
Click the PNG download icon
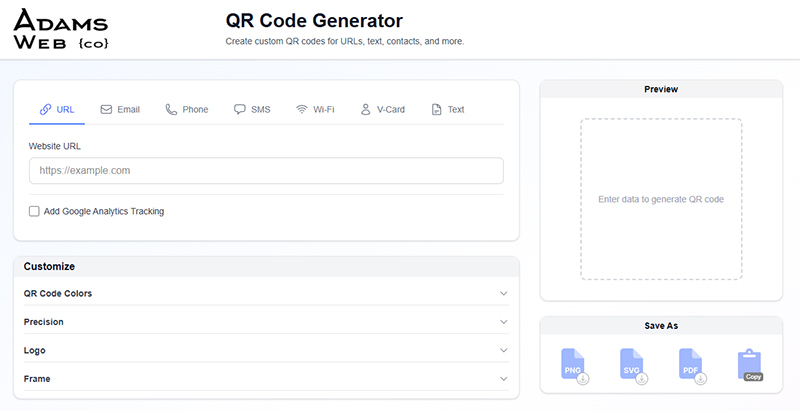tap(573, 366)
